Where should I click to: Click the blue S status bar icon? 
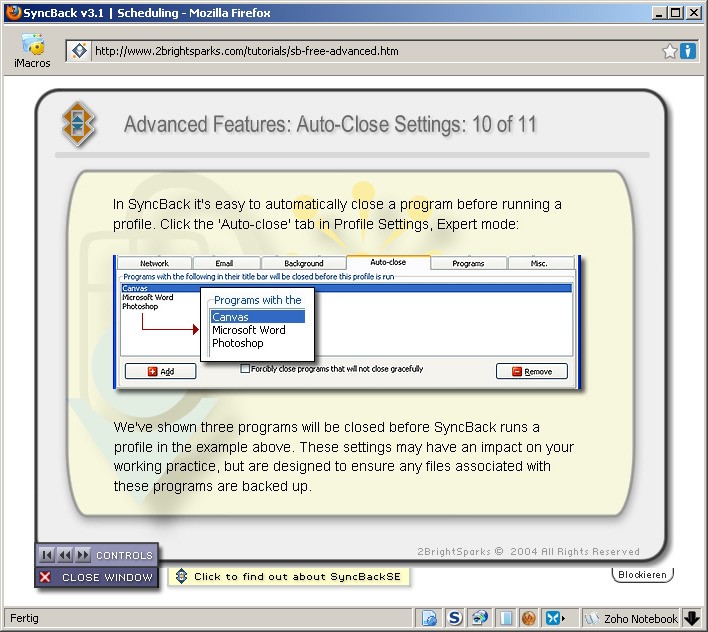(x=455, y=618)
